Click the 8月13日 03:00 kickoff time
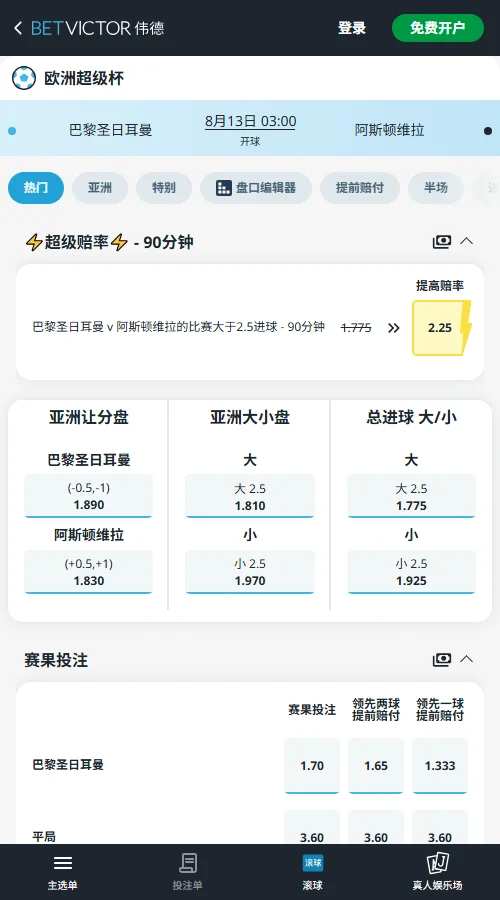The width and height of the screenshot is (500, 900). coord(250,122)
